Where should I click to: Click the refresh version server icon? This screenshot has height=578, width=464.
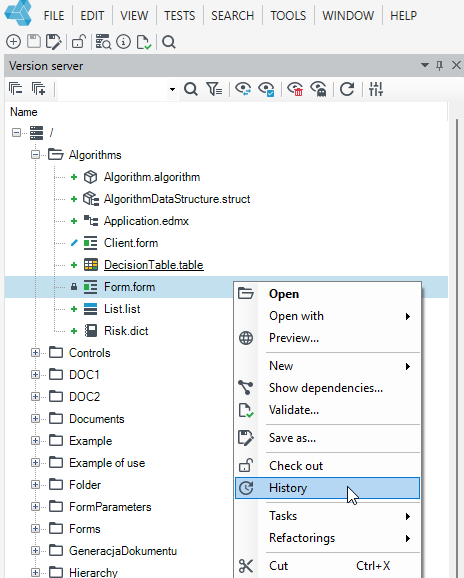pyautogui.click(x=347, y=89)
